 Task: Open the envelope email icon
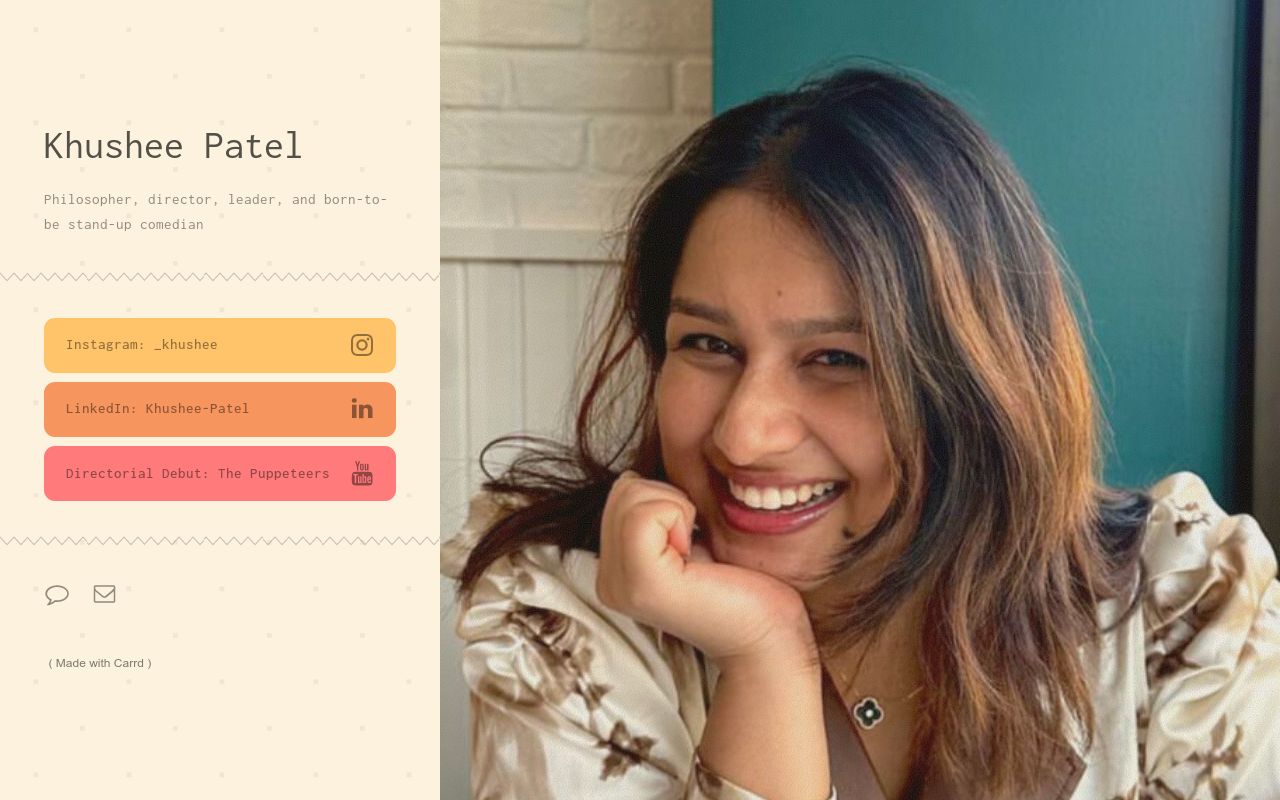105,594
